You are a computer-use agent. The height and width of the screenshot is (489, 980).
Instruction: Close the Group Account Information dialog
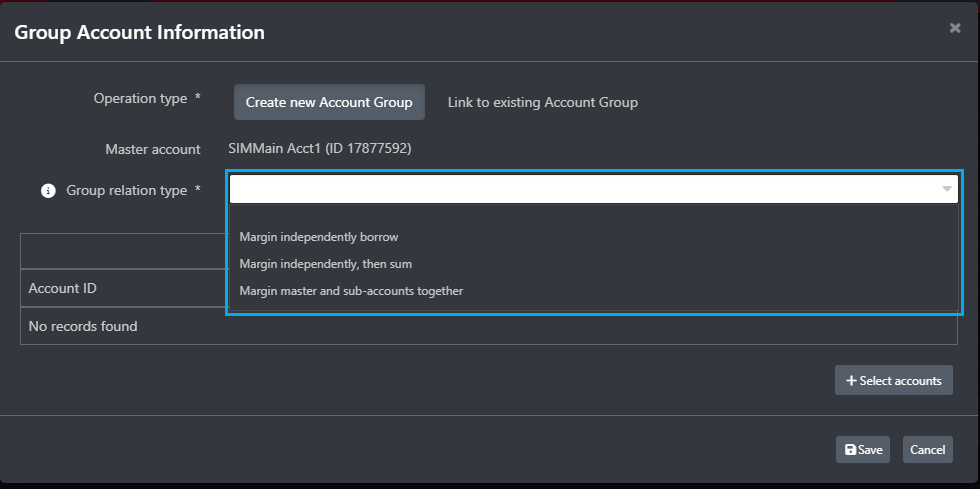tap(954, 28)
